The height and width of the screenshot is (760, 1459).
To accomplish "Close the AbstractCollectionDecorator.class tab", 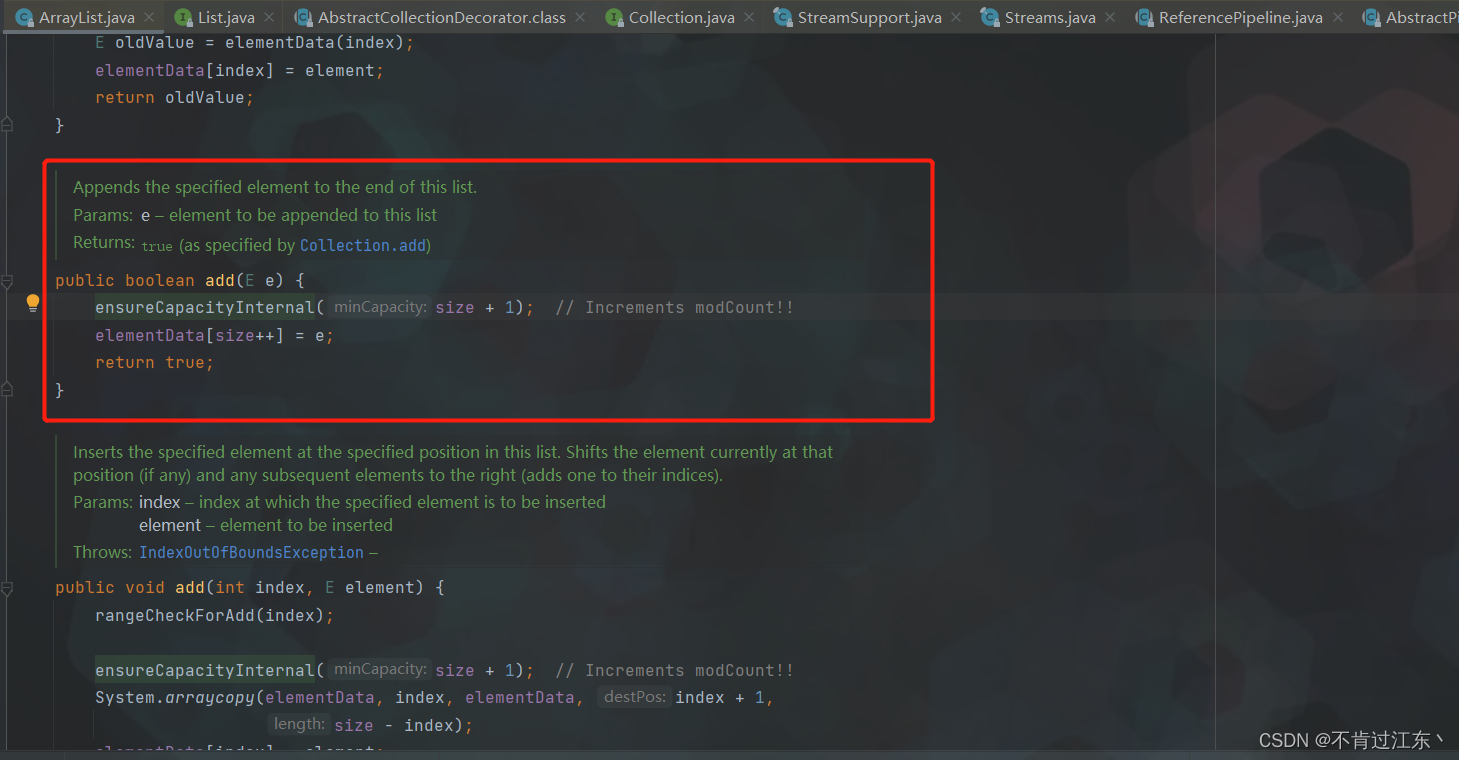I will point(581,17).
